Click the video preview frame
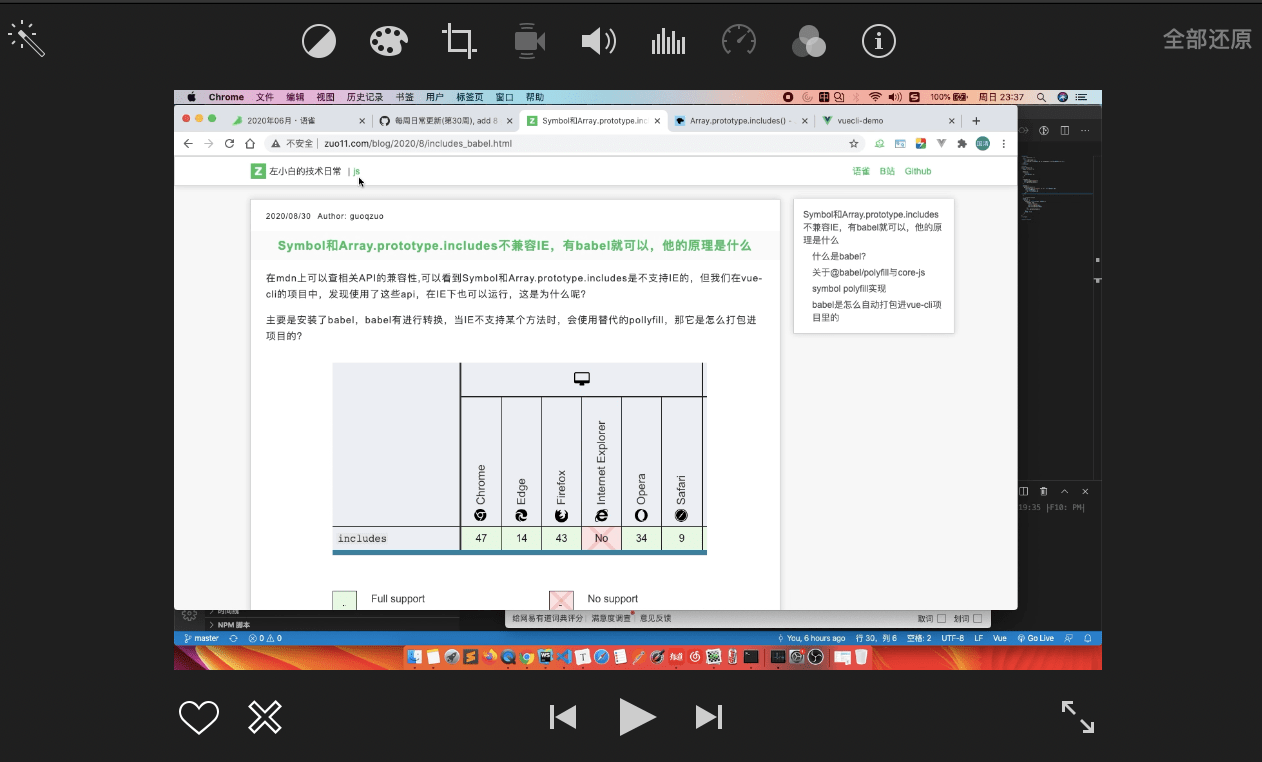Image resolution: width=1262 pixels, height=762 pixels. pyautogui.click(x=637, y=380)
